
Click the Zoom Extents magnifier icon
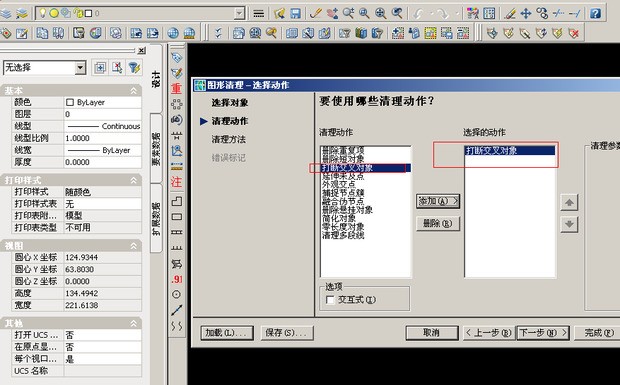coord(380,13)
